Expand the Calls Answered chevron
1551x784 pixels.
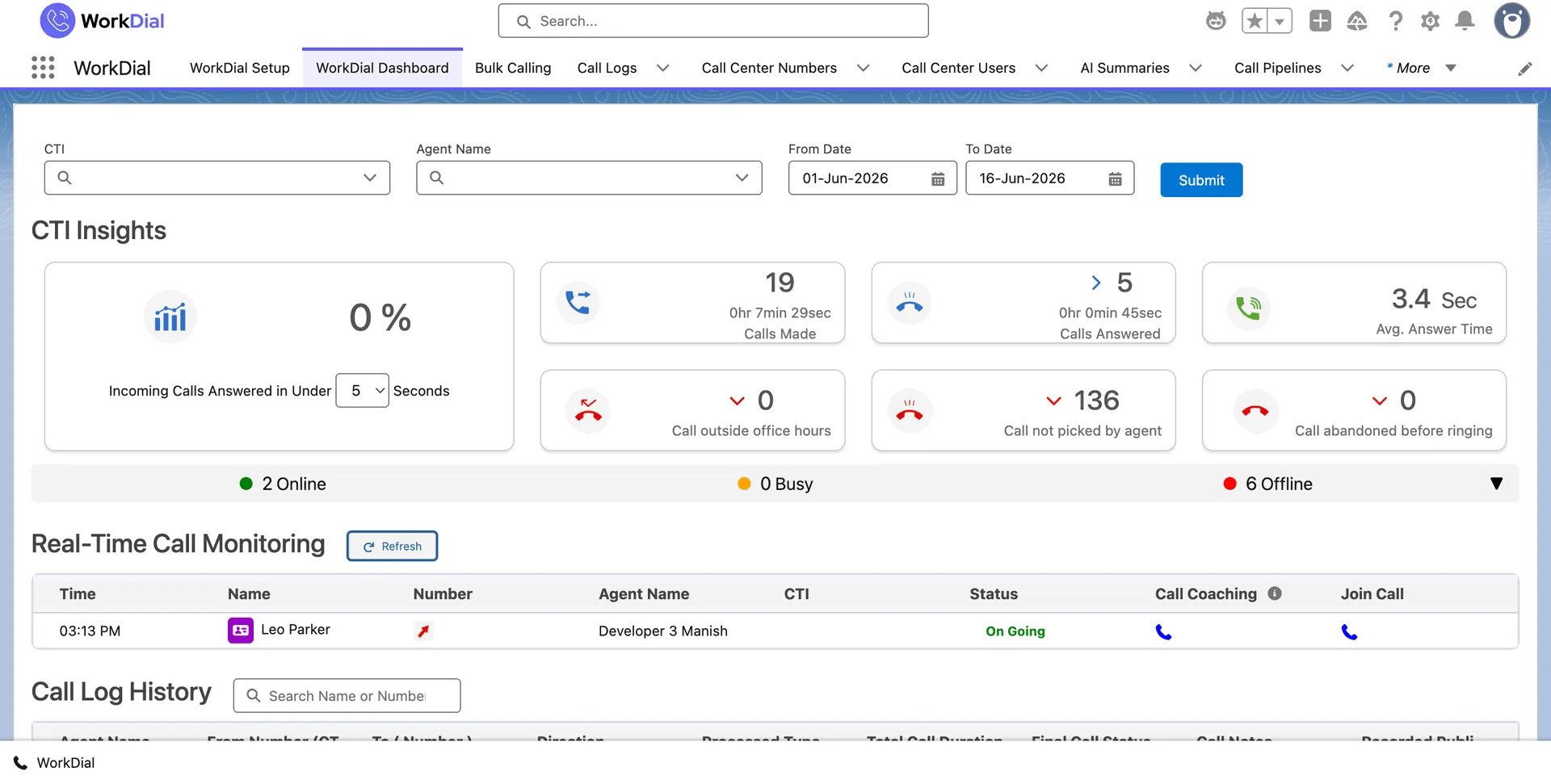pos(1096,283)
